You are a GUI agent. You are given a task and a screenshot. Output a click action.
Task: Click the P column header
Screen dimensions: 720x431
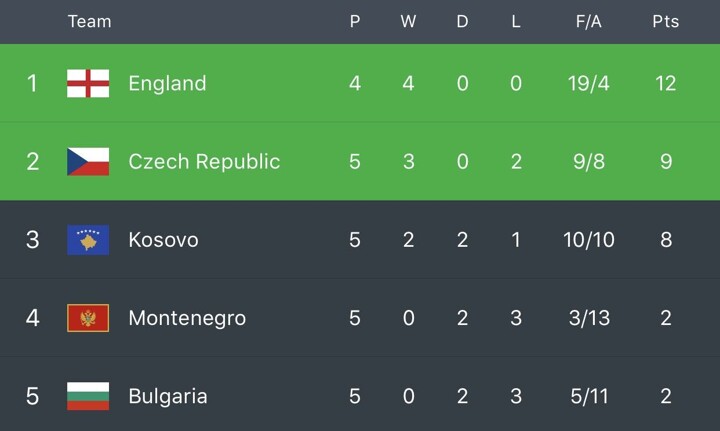(355, 21)
